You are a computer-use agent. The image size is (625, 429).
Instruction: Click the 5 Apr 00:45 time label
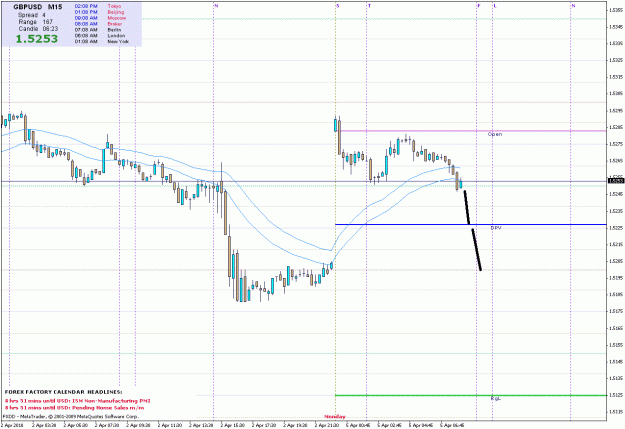pyautogui.click(x=358, y=425)
